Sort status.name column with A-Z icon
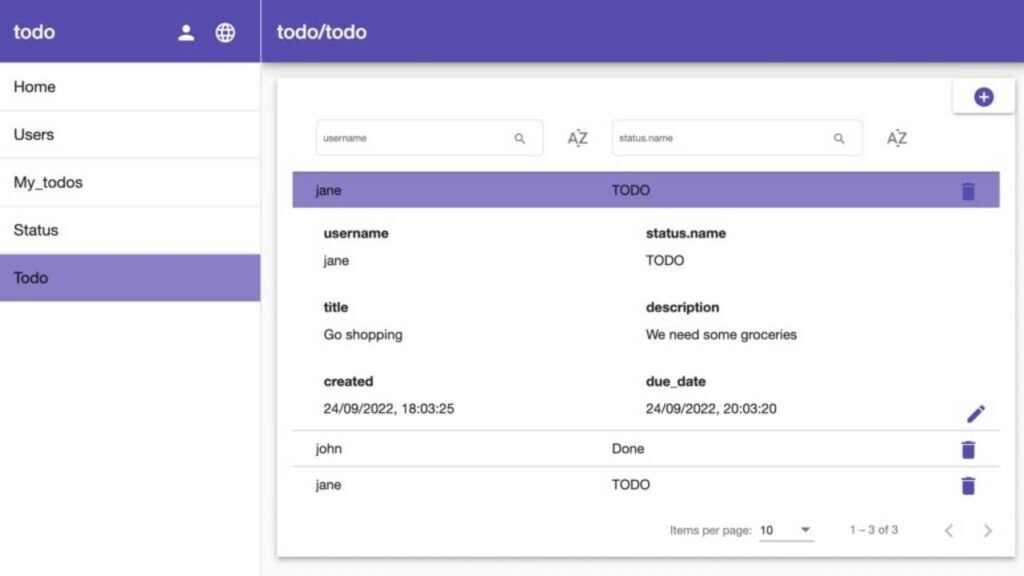 pos(897,138)
